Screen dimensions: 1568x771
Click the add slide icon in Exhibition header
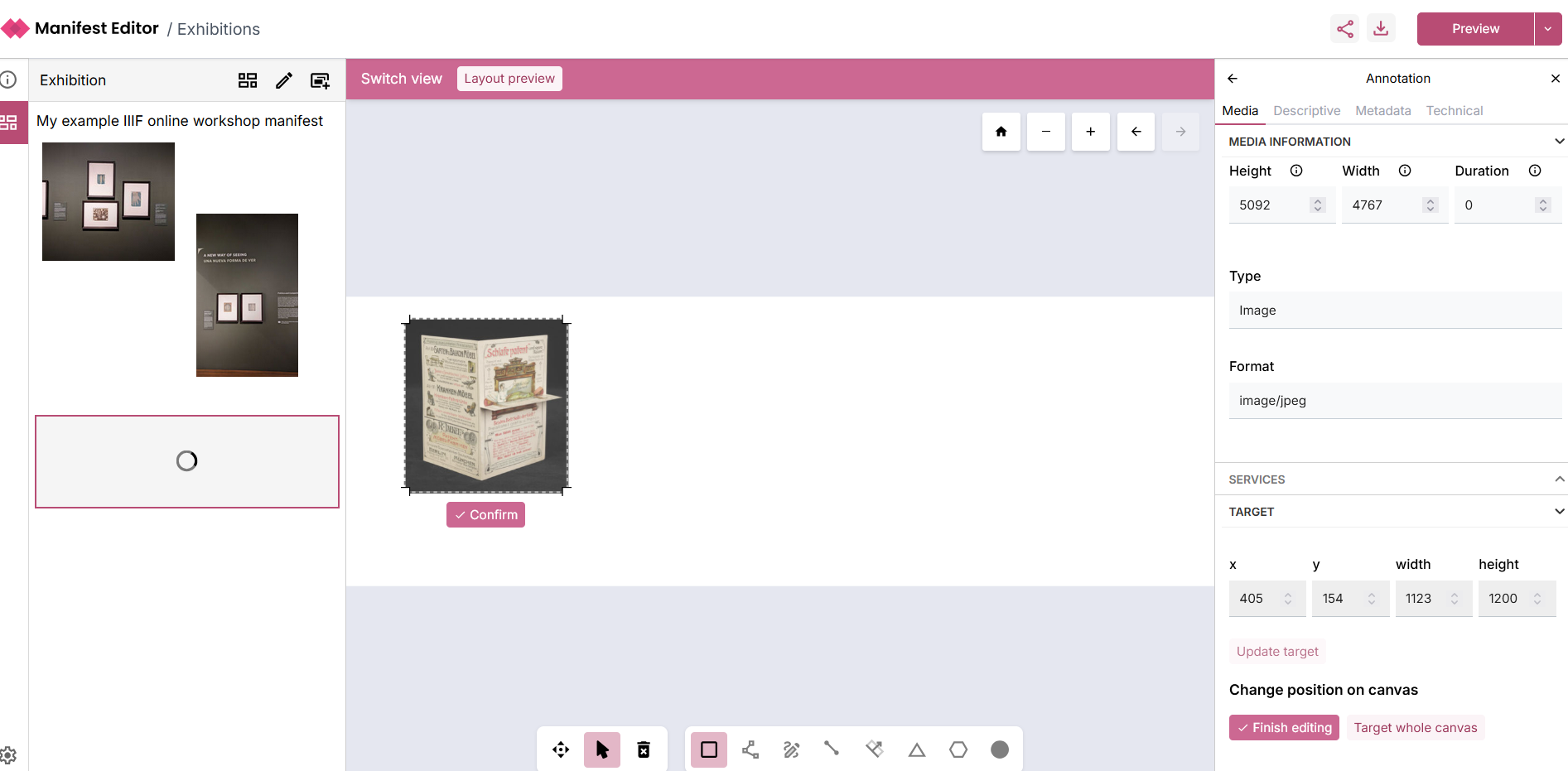point(320,80)
